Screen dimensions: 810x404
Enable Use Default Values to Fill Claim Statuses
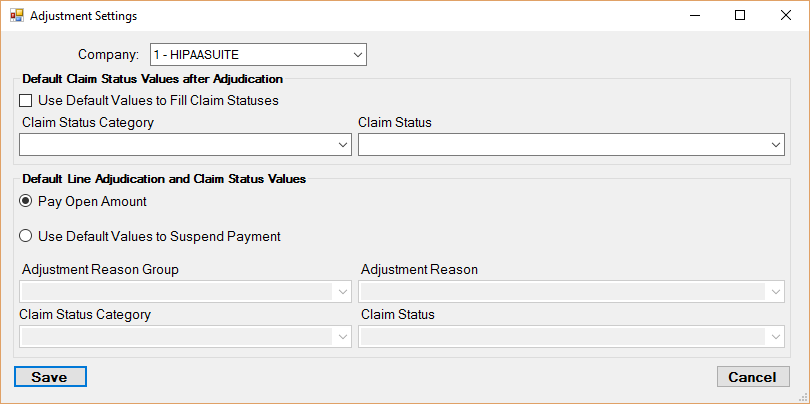26,100
